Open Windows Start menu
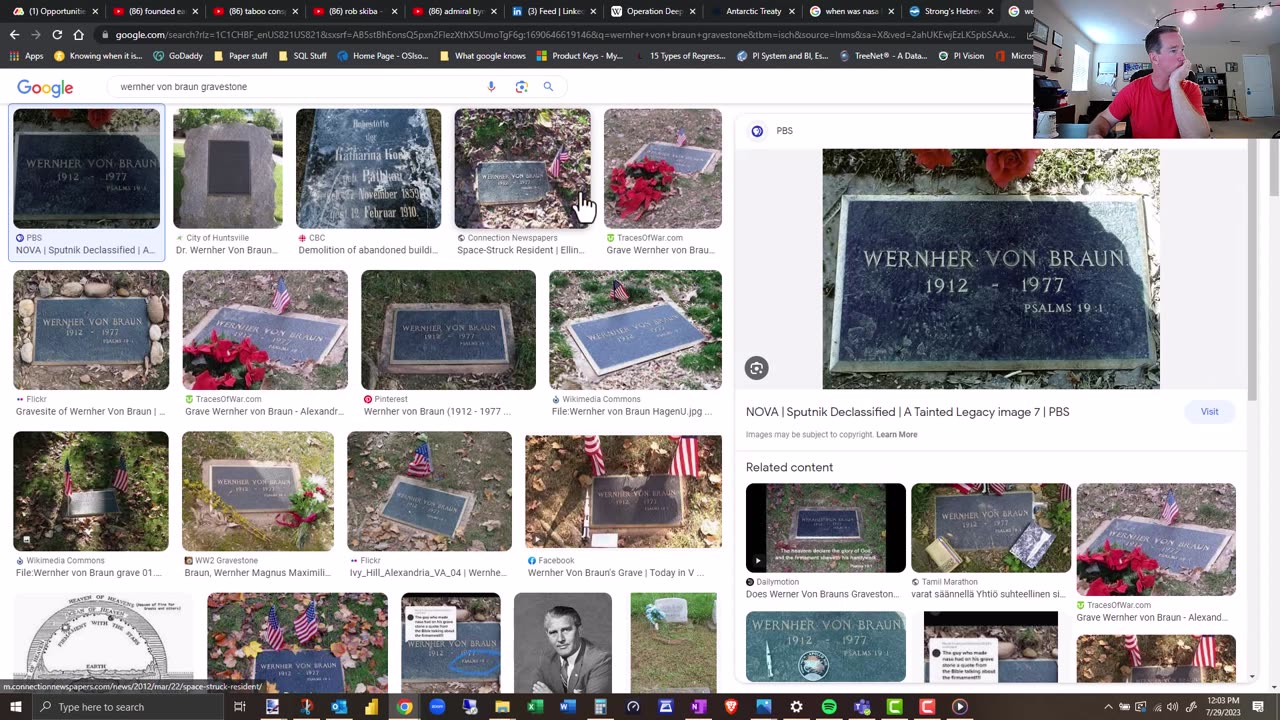The image size is (1280, 720). click(15, 707)
